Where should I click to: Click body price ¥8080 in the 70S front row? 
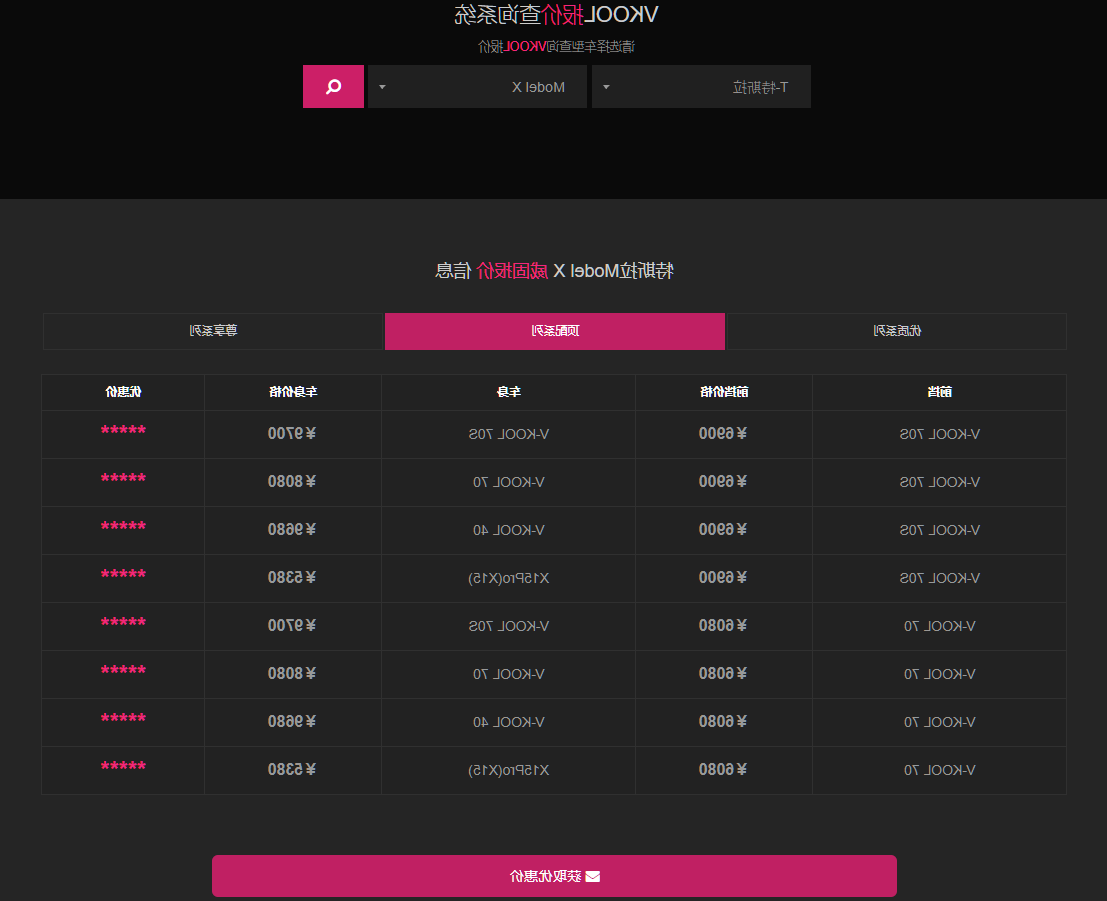tap(292, 482)
